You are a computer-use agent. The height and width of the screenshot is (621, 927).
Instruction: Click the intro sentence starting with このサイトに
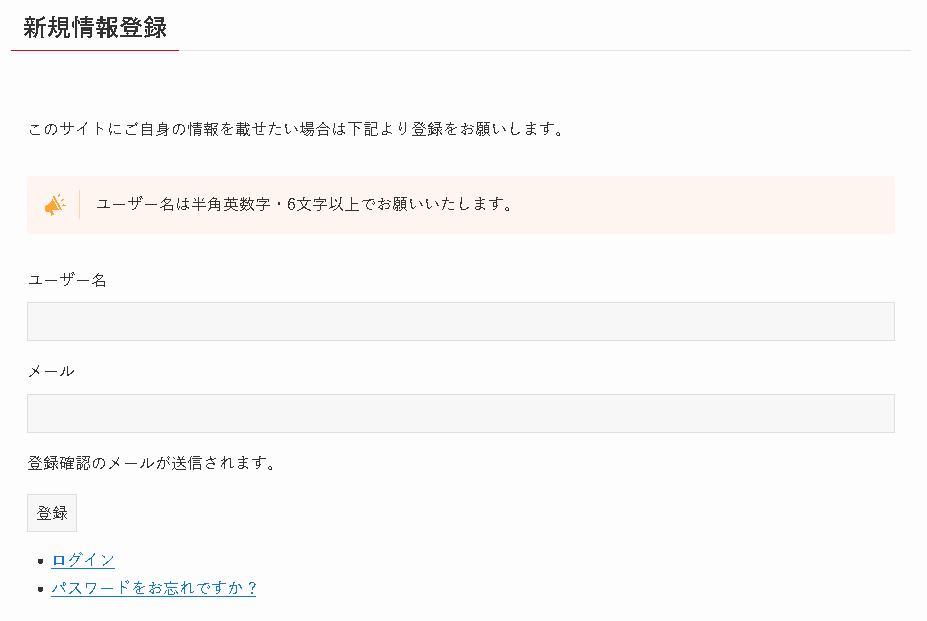(x=296, y=129)
